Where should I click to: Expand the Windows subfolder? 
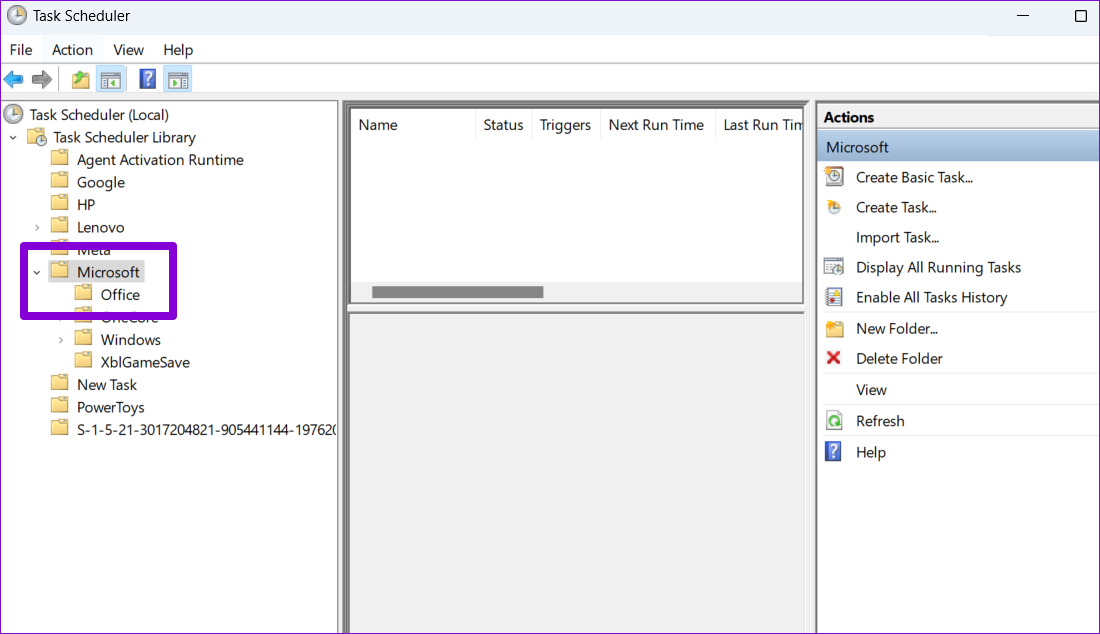pyautogui.click(x=61, y=340)
